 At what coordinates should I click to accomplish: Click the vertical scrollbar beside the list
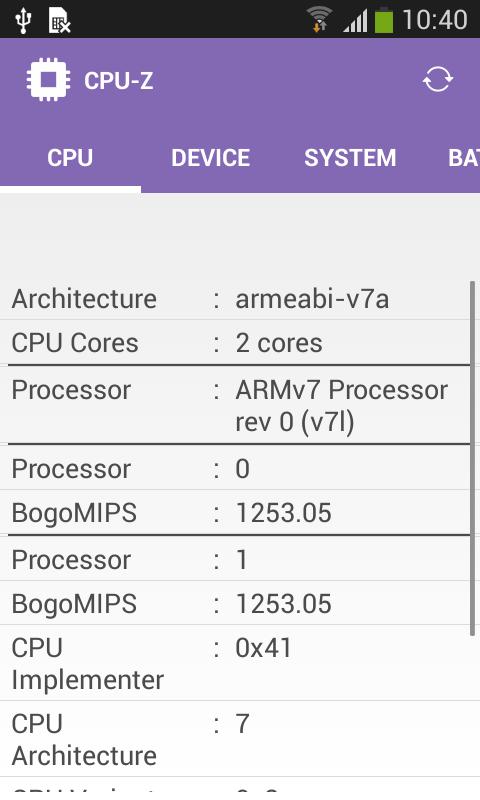pyautogui.click(x=473, y=458)
